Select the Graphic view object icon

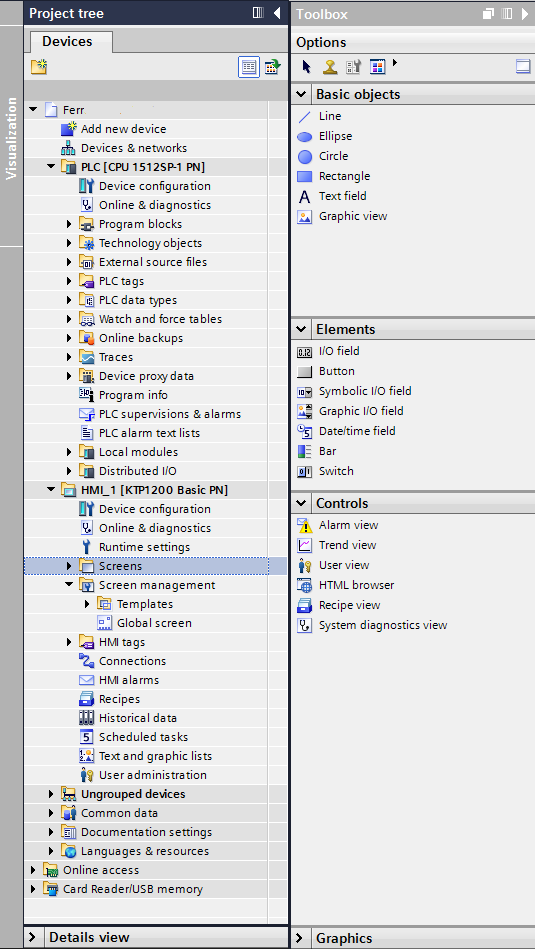(304, 217)
